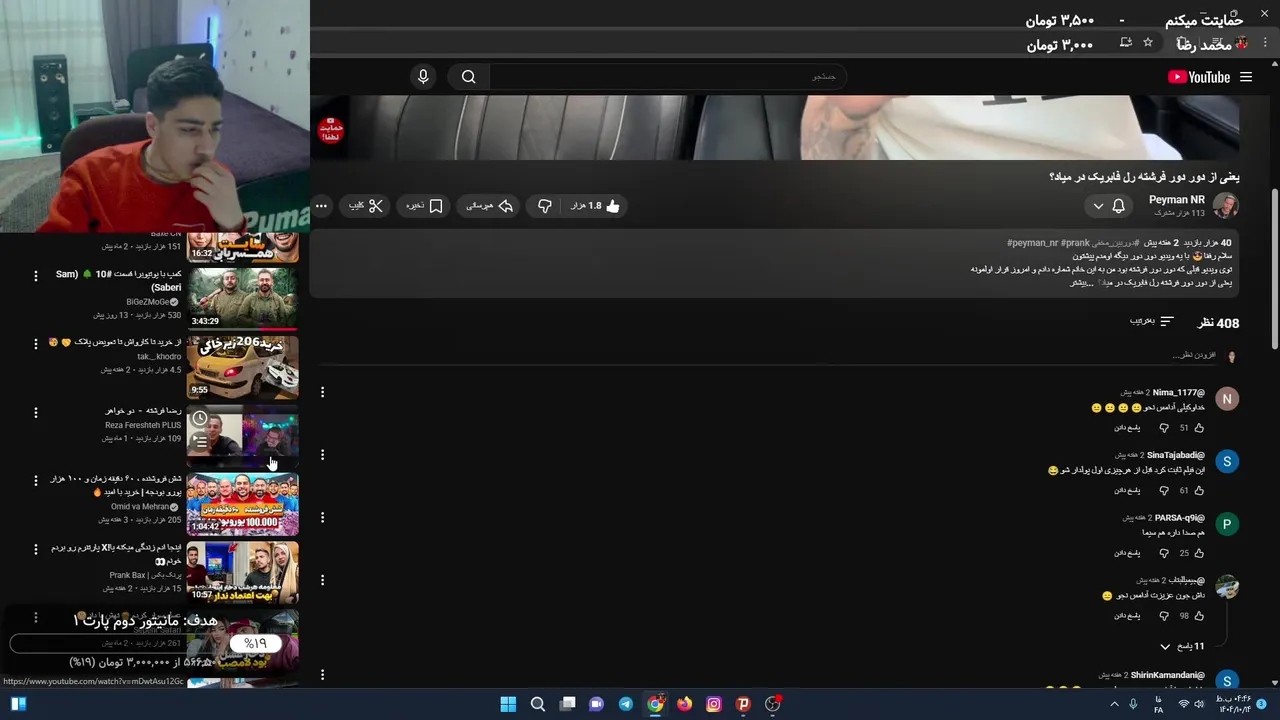This screenshot has width=1280, height=720.
Task: Reply to the SinaTajabadi comment
Action: (1127, 491)
